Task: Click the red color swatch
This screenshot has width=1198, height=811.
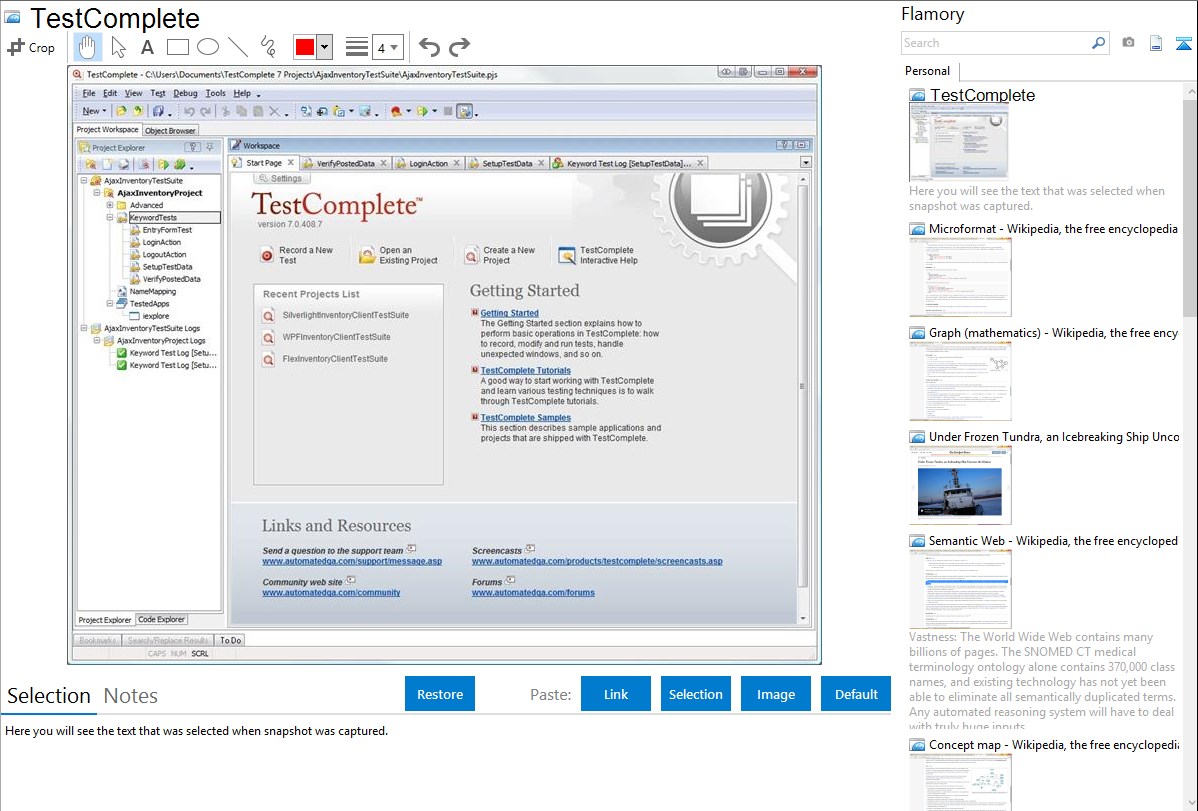Action: (x=305, y=47)
